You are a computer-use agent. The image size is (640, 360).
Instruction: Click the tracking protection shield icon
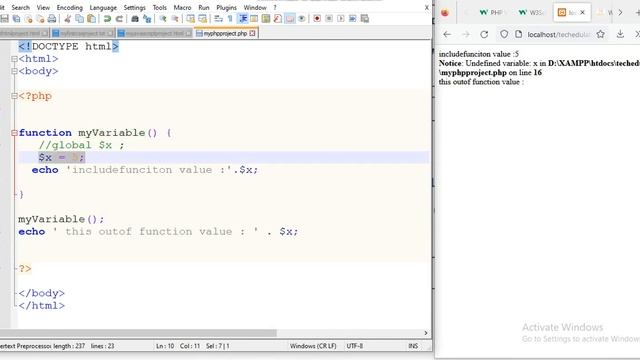point(504,35)
